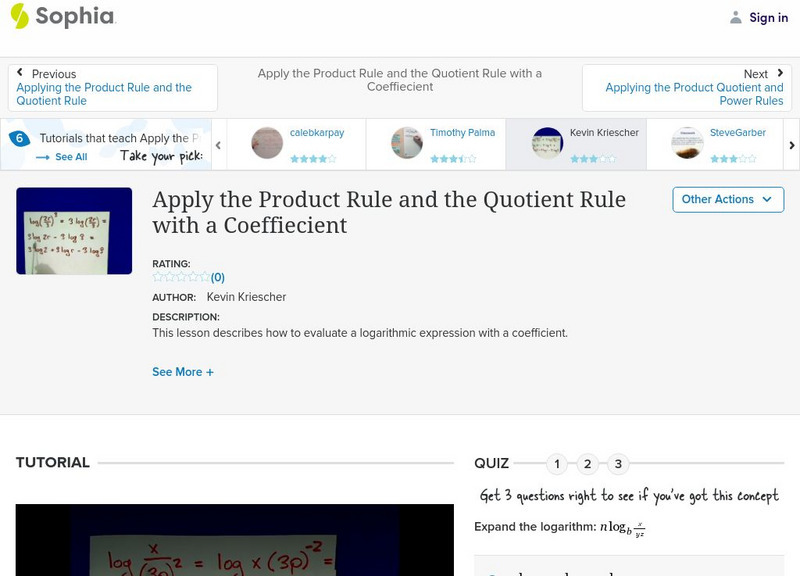
Task: Select quiz step 1
Action: pyautogui.click(x=557, y=463)
